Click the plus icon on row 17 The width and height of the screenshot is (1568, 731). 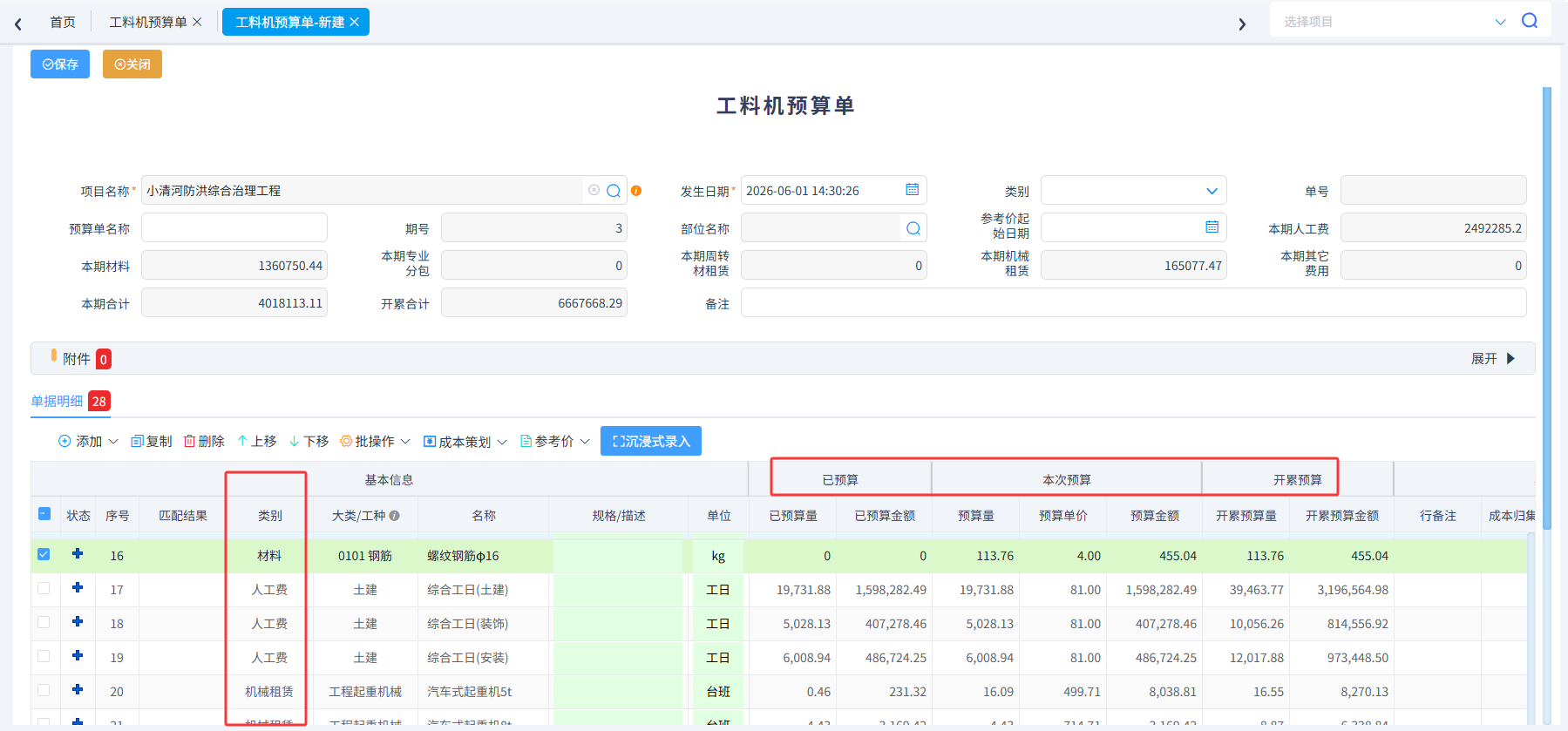78,588
